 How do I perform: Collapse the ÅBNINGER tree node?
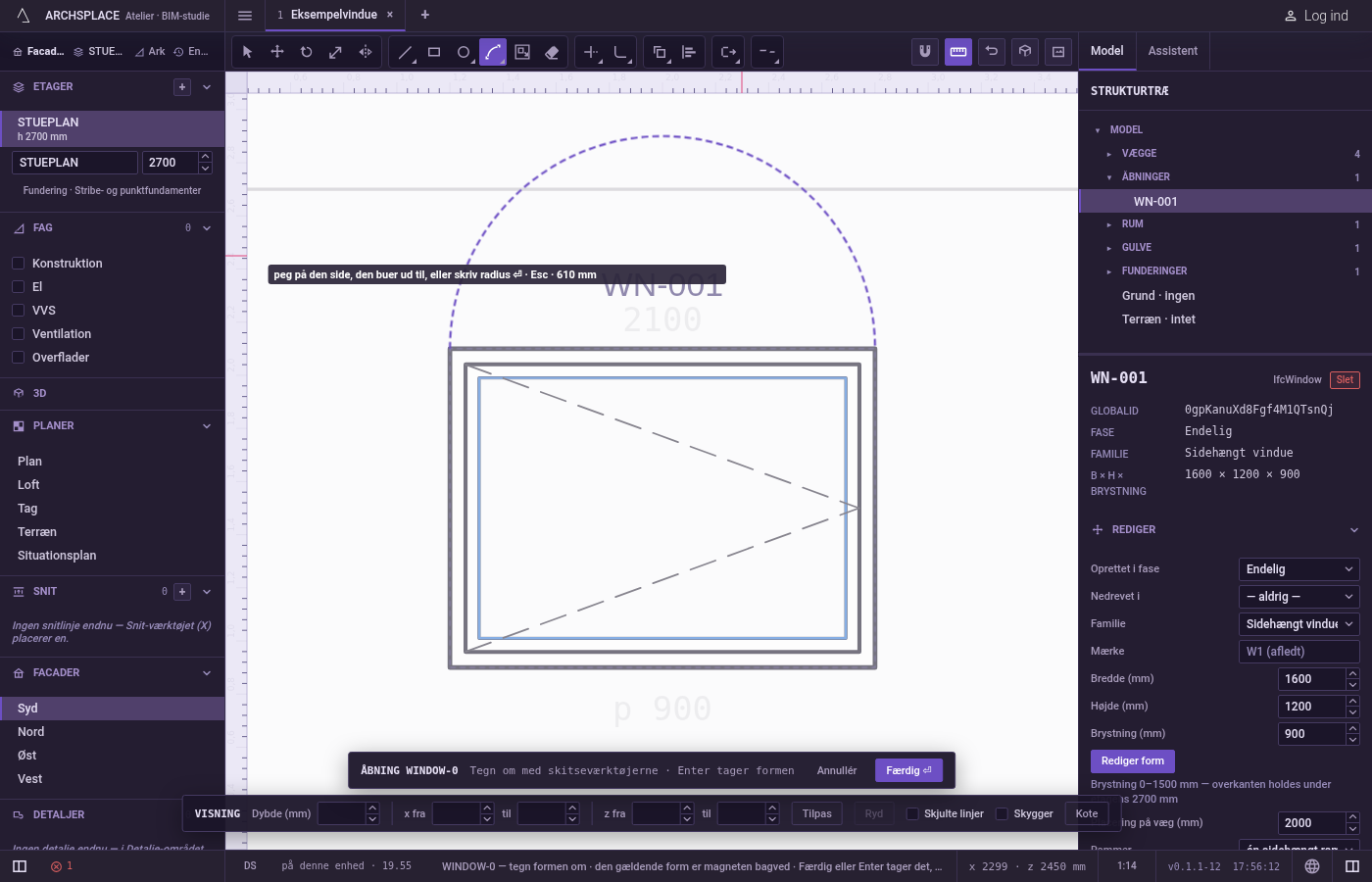[1109, 177]
